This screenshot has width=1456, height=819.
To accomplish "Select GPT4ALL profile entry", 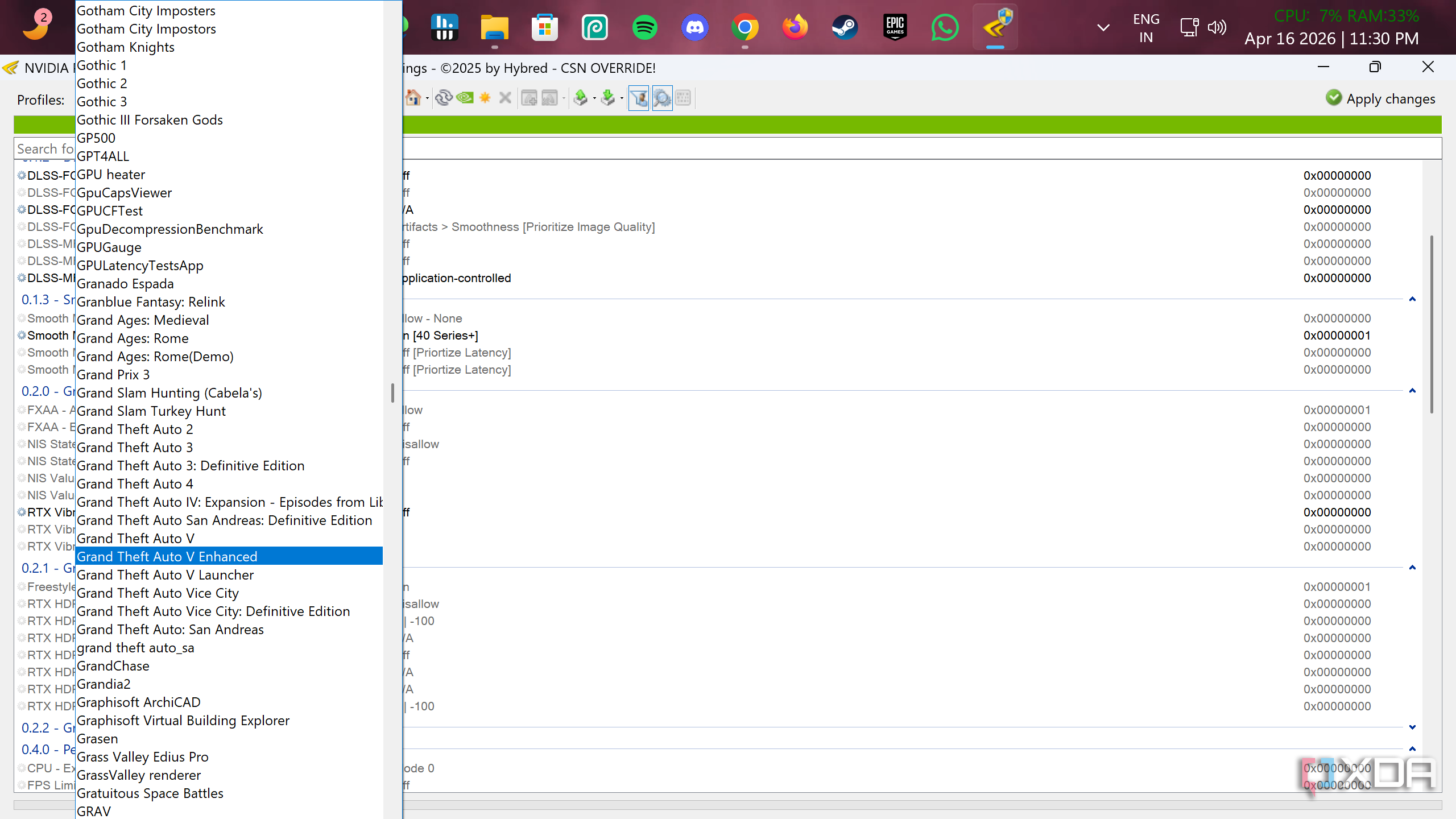I will (x=229, y=156).
